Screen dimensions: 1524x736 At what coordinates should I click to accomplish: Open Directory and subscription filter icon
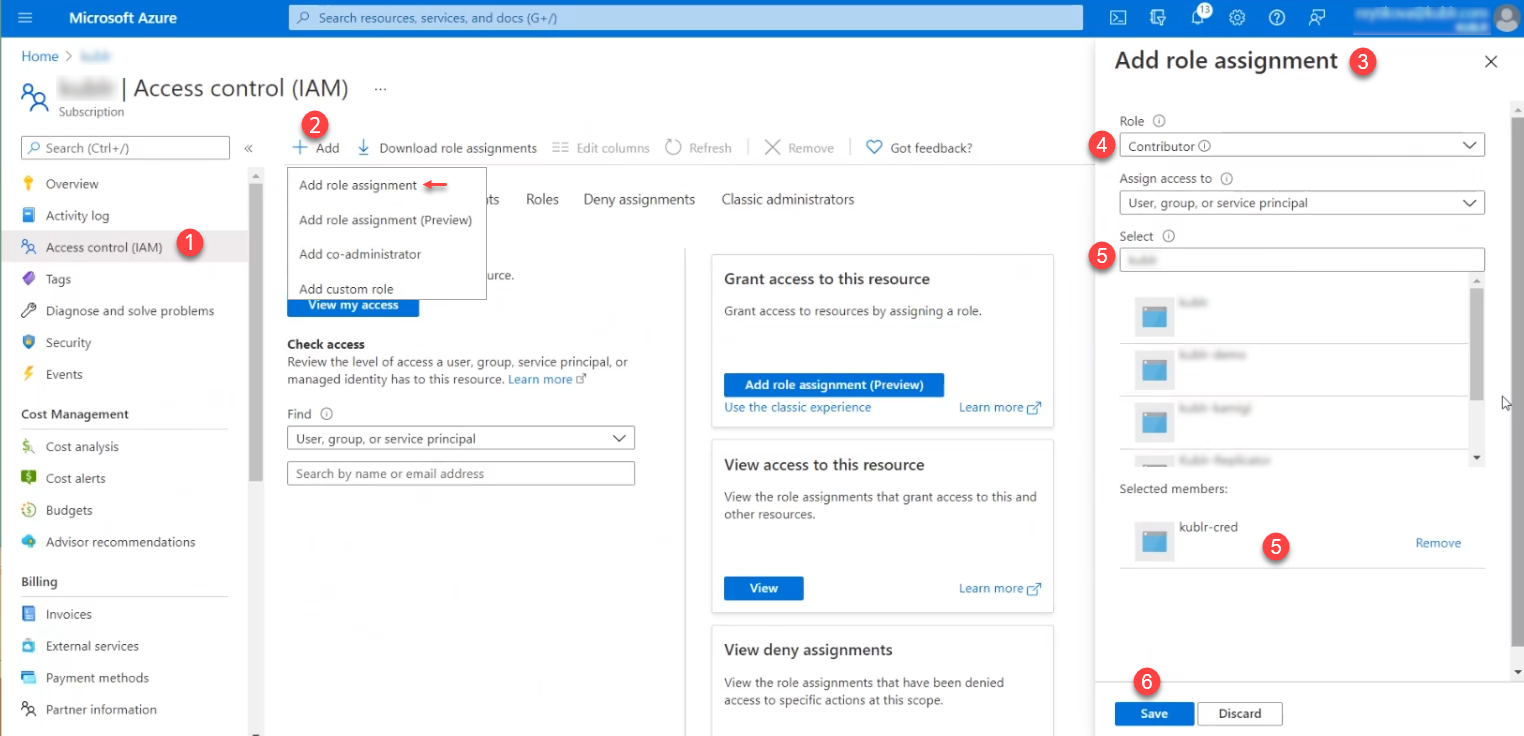1158,18
